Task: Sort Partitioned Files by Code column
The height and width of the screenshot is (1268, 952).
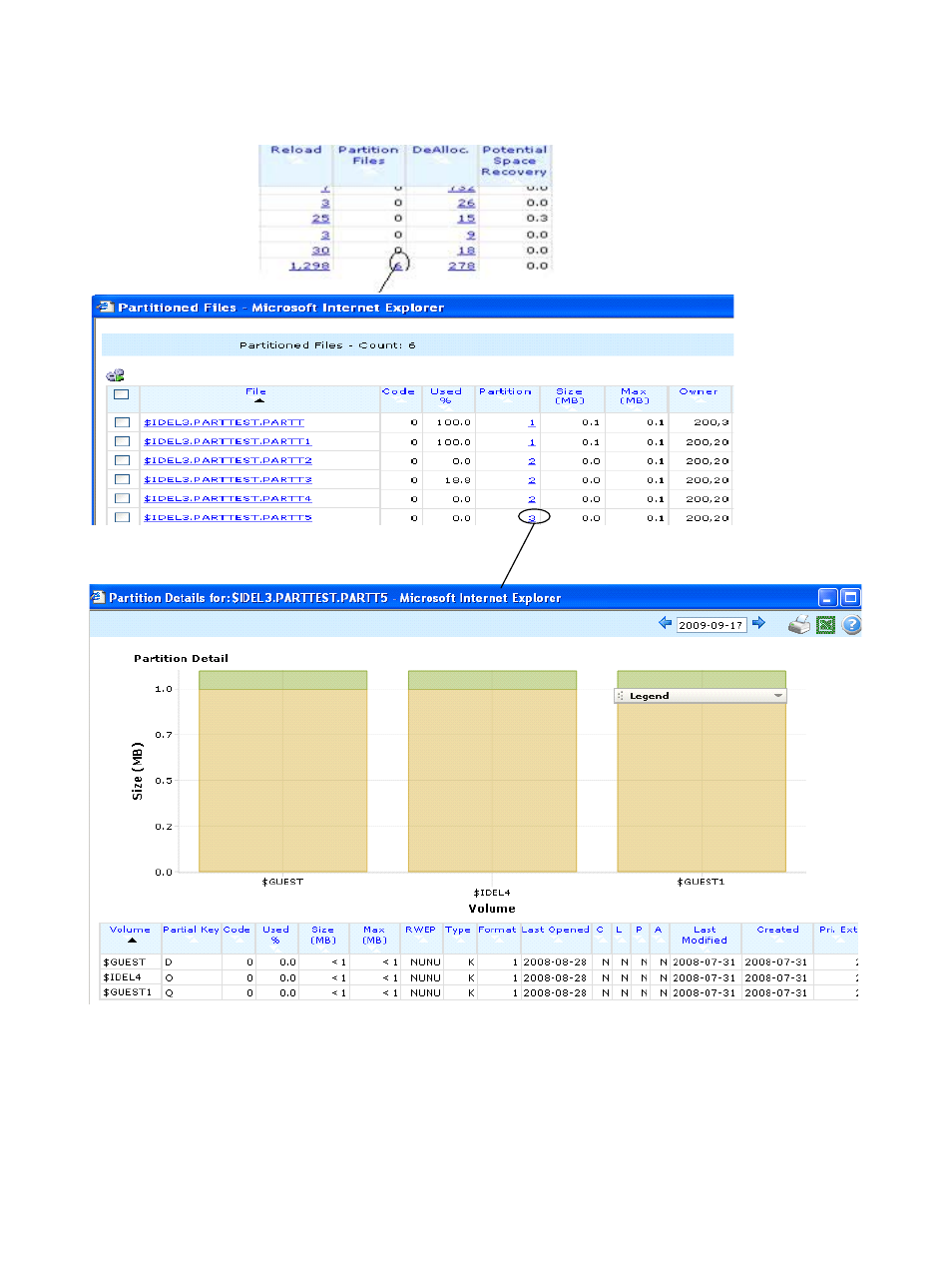Action: point(398,391)
